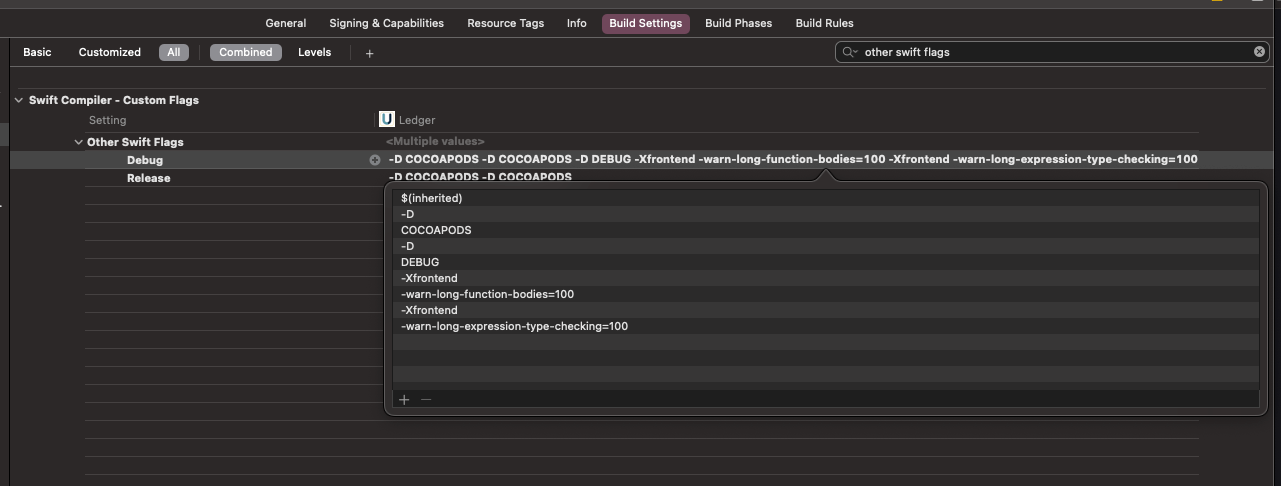Click the Debug flags value string

coord(793,160)
